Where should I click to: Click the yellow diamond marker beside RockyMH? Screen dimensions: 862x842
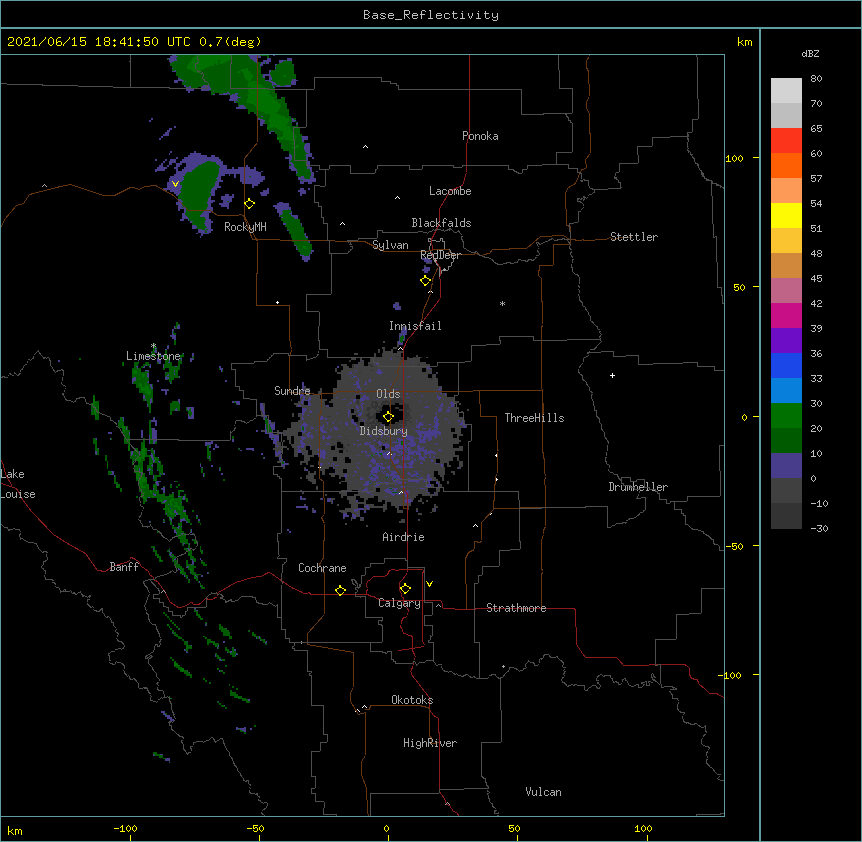click(250, 204)
